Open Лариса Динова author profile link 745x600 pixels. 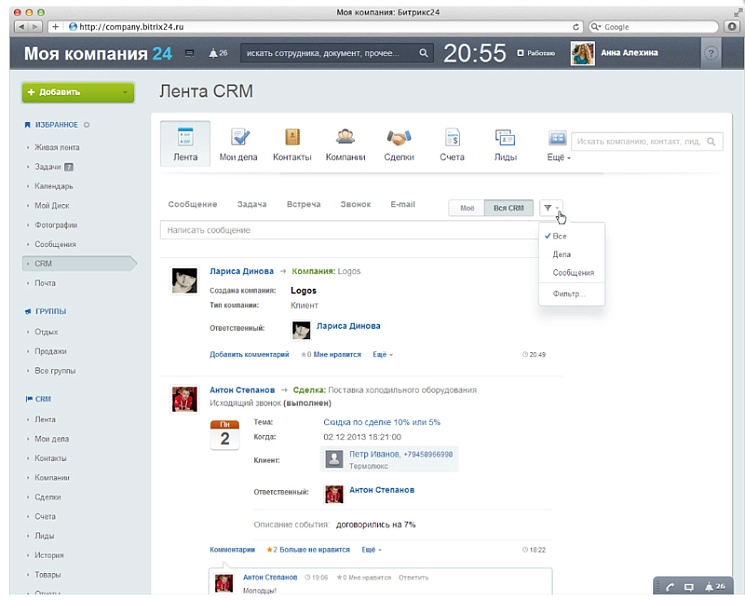click(241, 271)
